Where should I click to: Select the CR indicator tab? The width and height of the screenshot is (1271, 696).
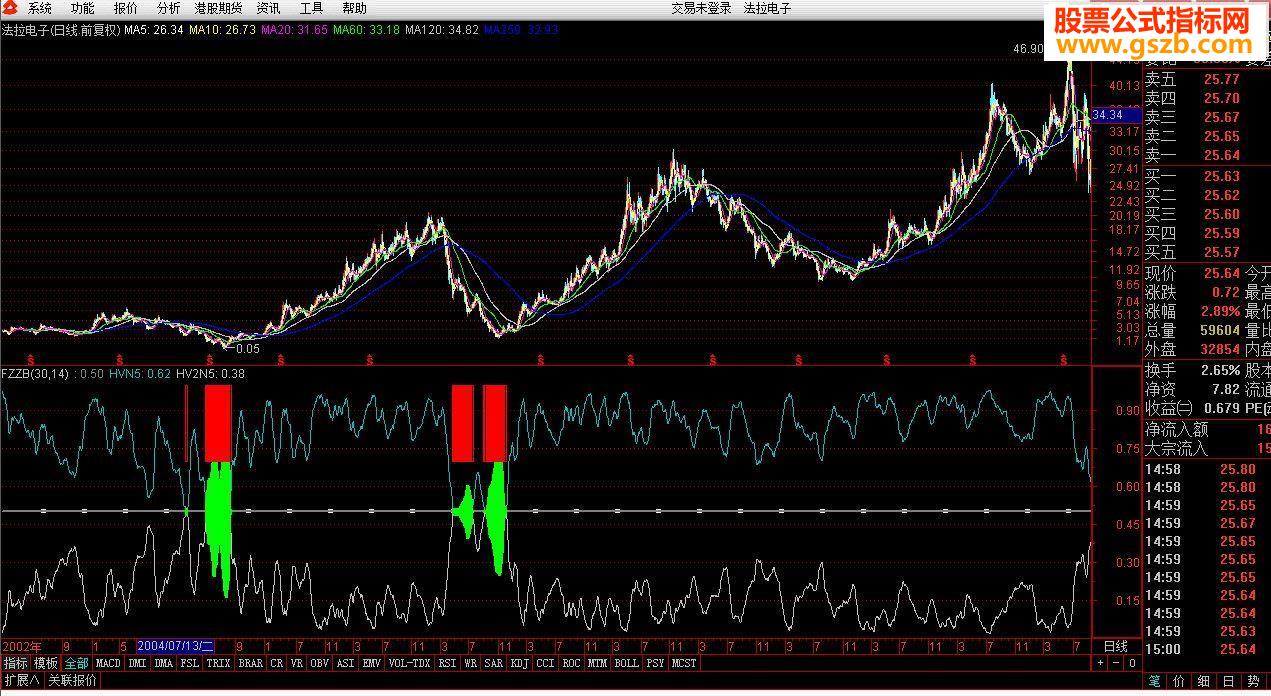click(x=277, y=663)
